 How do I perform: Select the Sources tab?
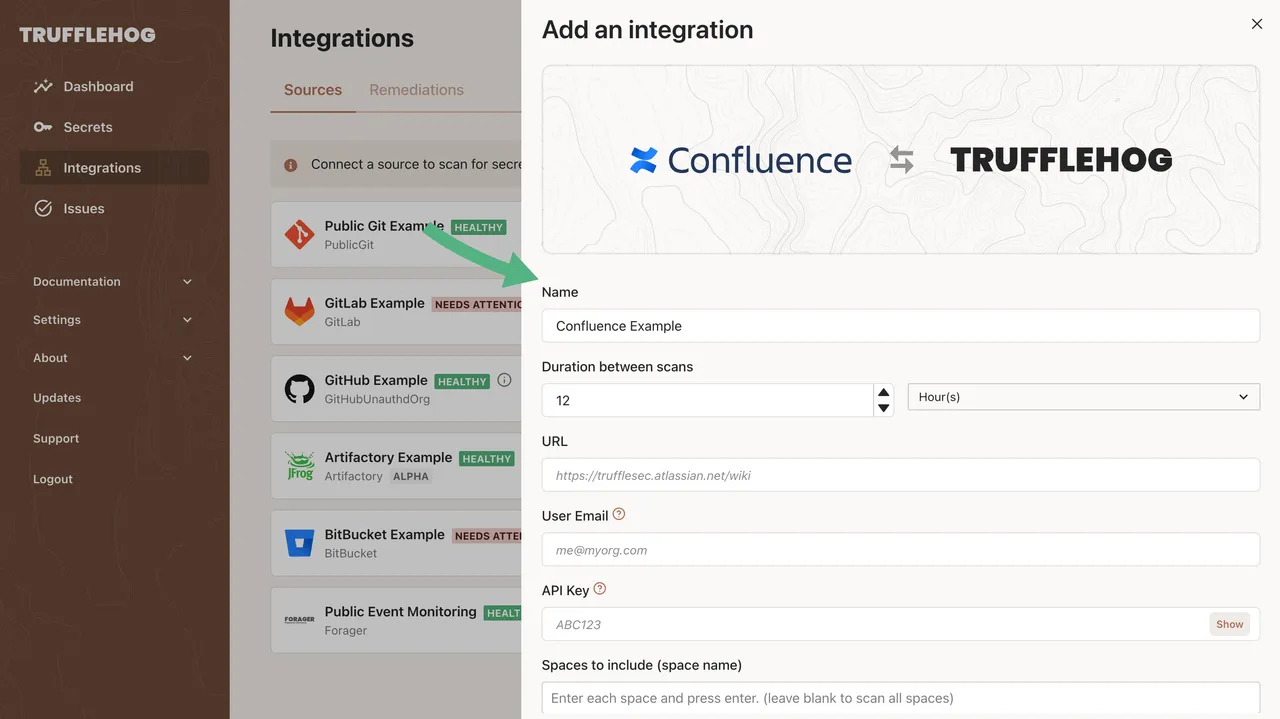312,89
